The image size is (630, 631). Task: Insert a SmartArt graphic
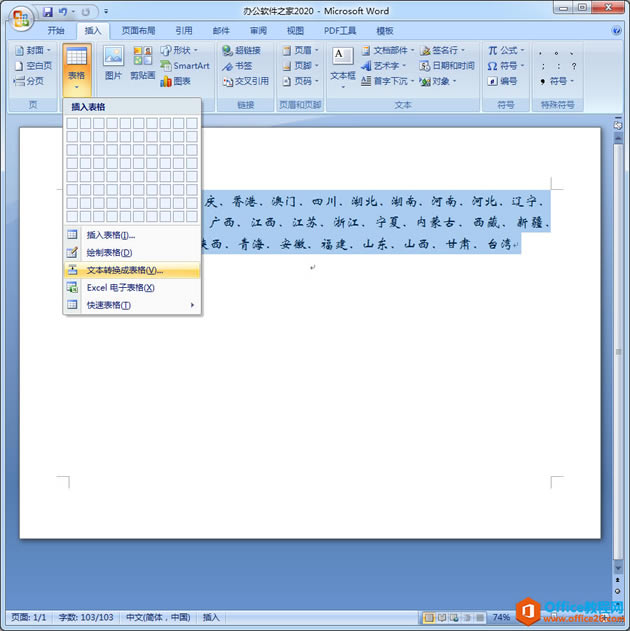[185, 66]
